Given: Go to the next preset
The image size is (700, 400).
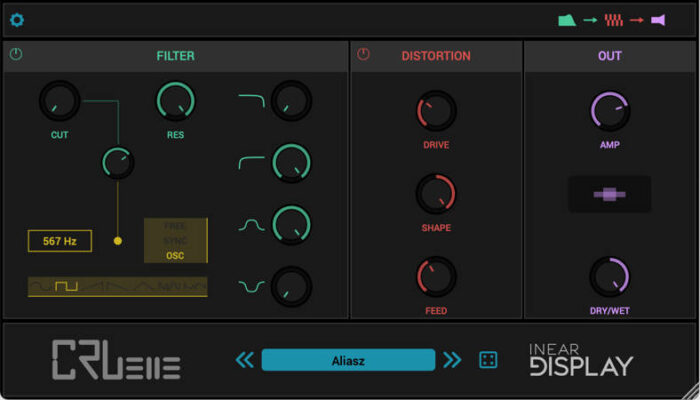Looking at the screenshot, I should point(452,360).
